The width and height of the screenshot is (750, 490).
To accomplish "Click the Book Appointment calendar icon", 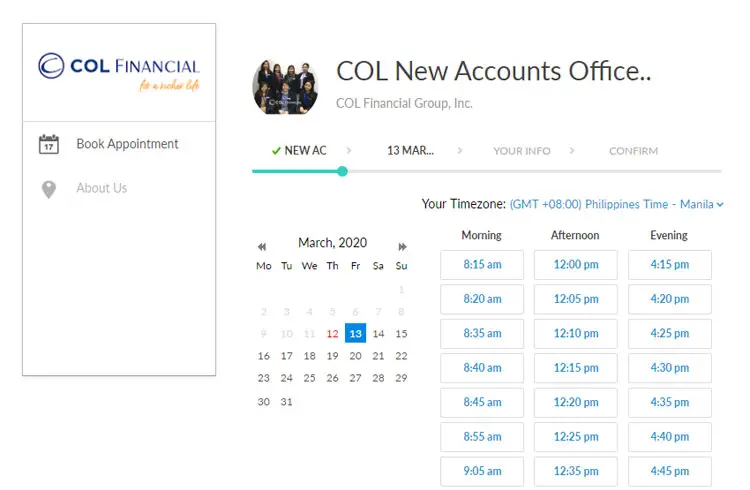I will coord(49,144).
